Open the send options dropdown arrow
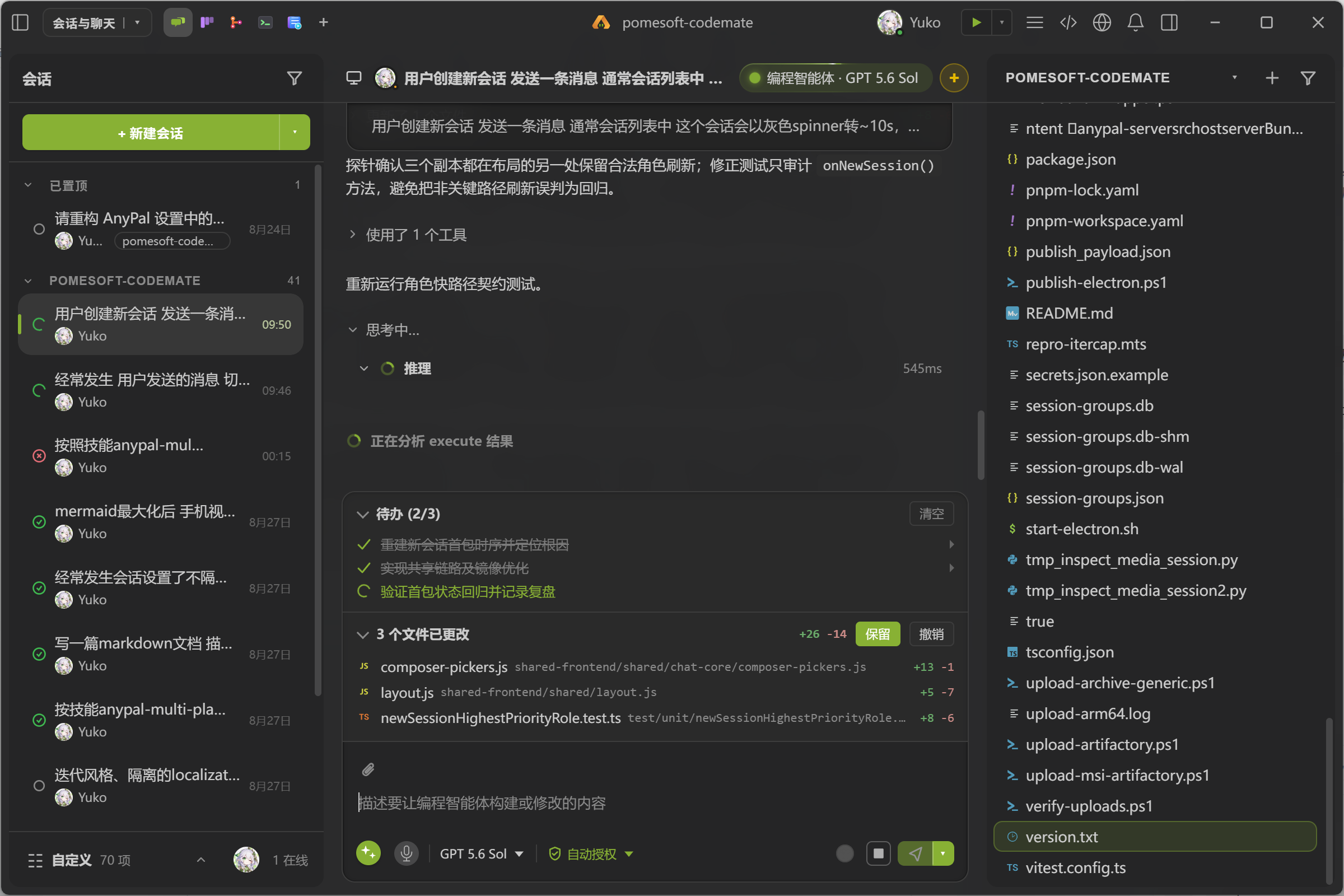 (x=943, y=853)
